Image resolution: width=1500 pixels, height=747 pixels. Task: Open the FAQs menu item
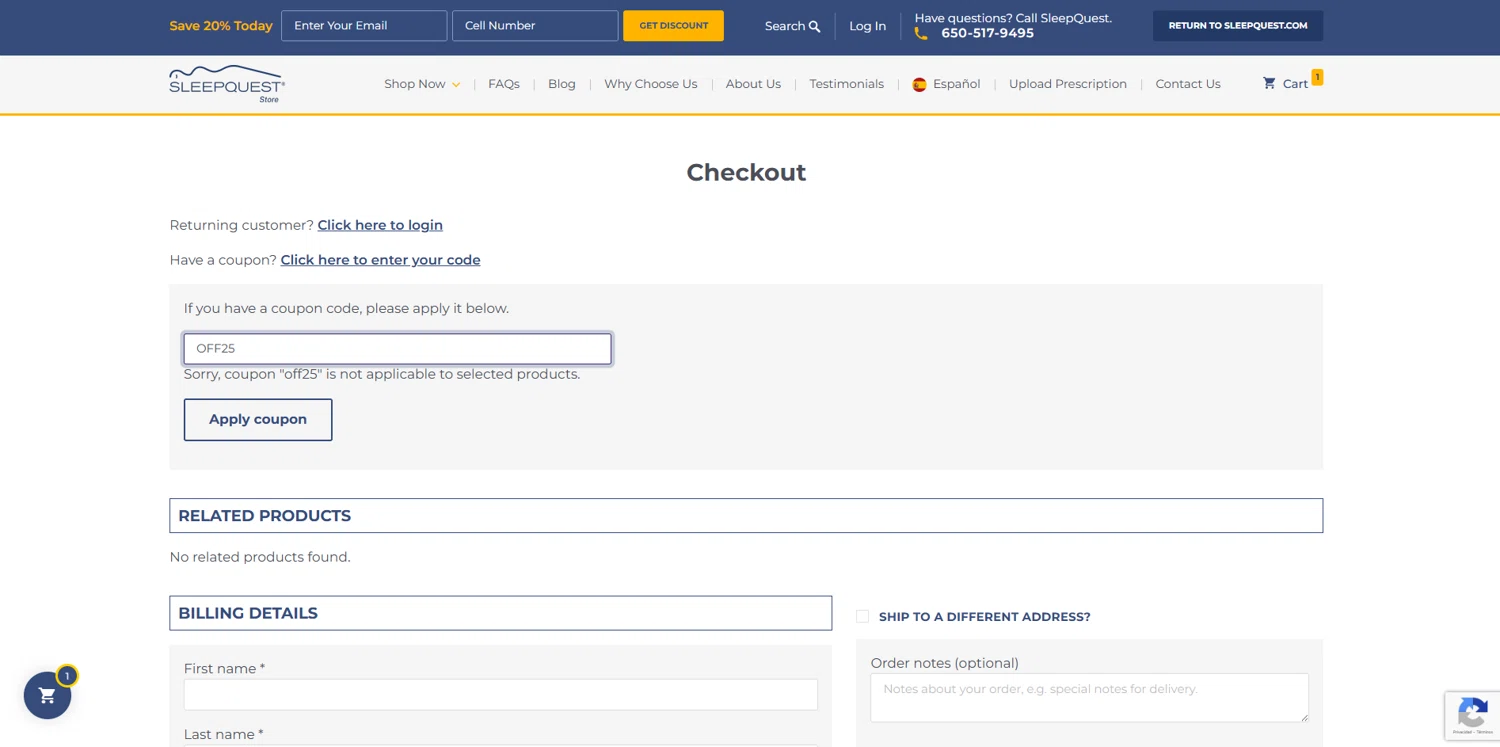[504, 84]
